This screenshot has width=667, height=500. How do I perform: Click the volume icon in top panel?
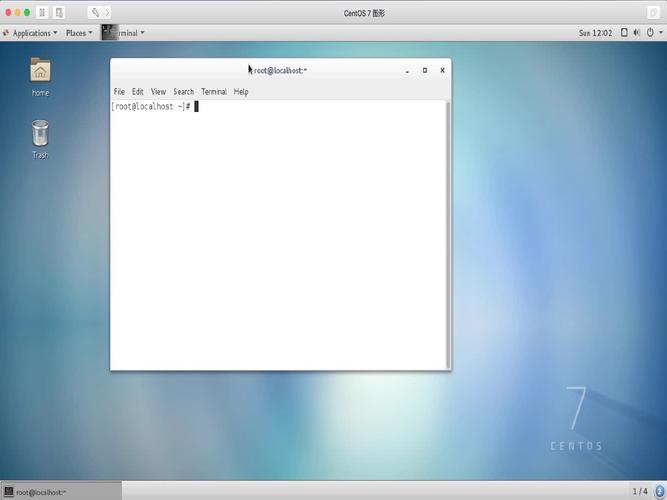coord(637,33)
